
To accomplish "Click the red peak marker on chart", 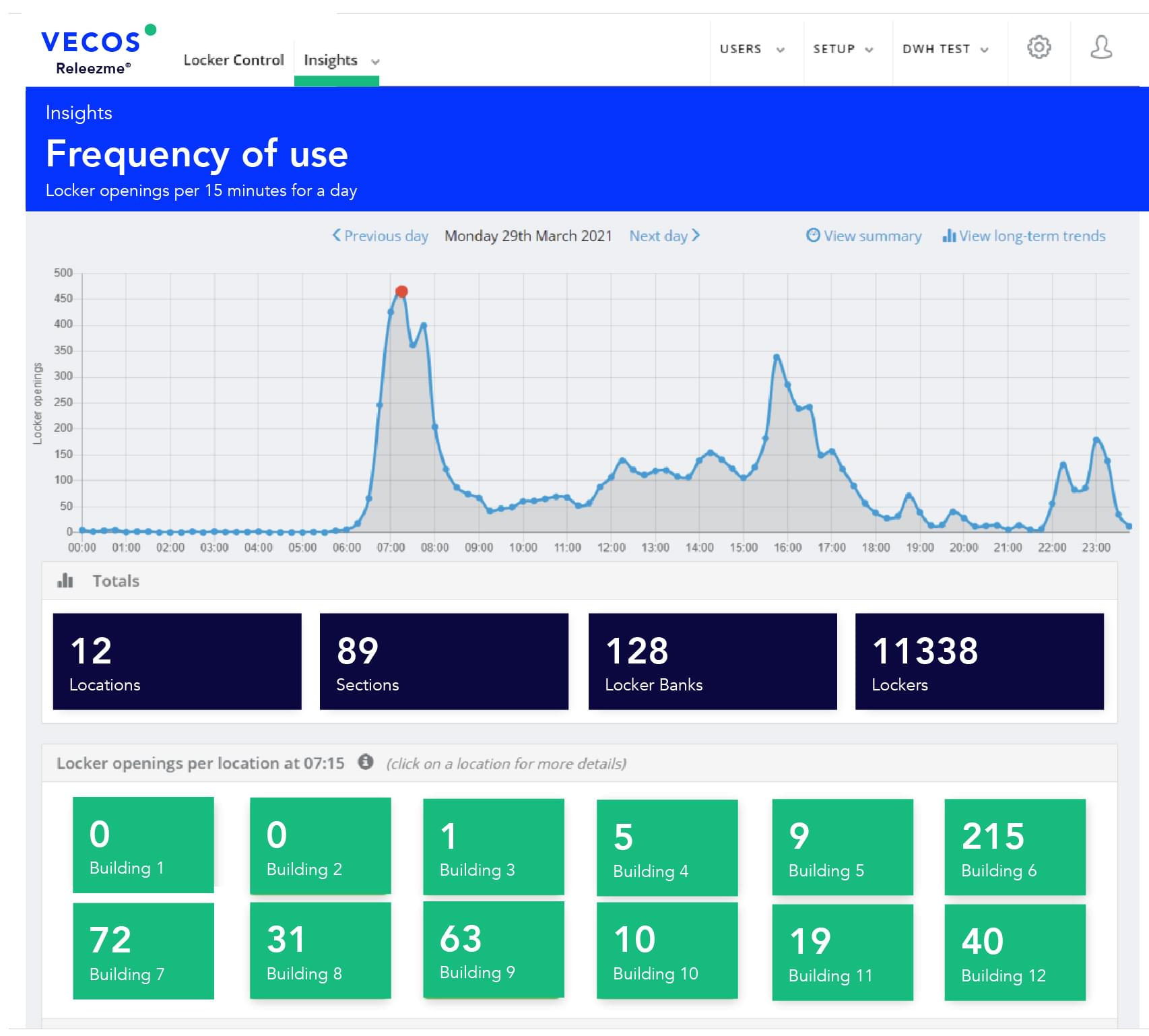I will 401,292.
